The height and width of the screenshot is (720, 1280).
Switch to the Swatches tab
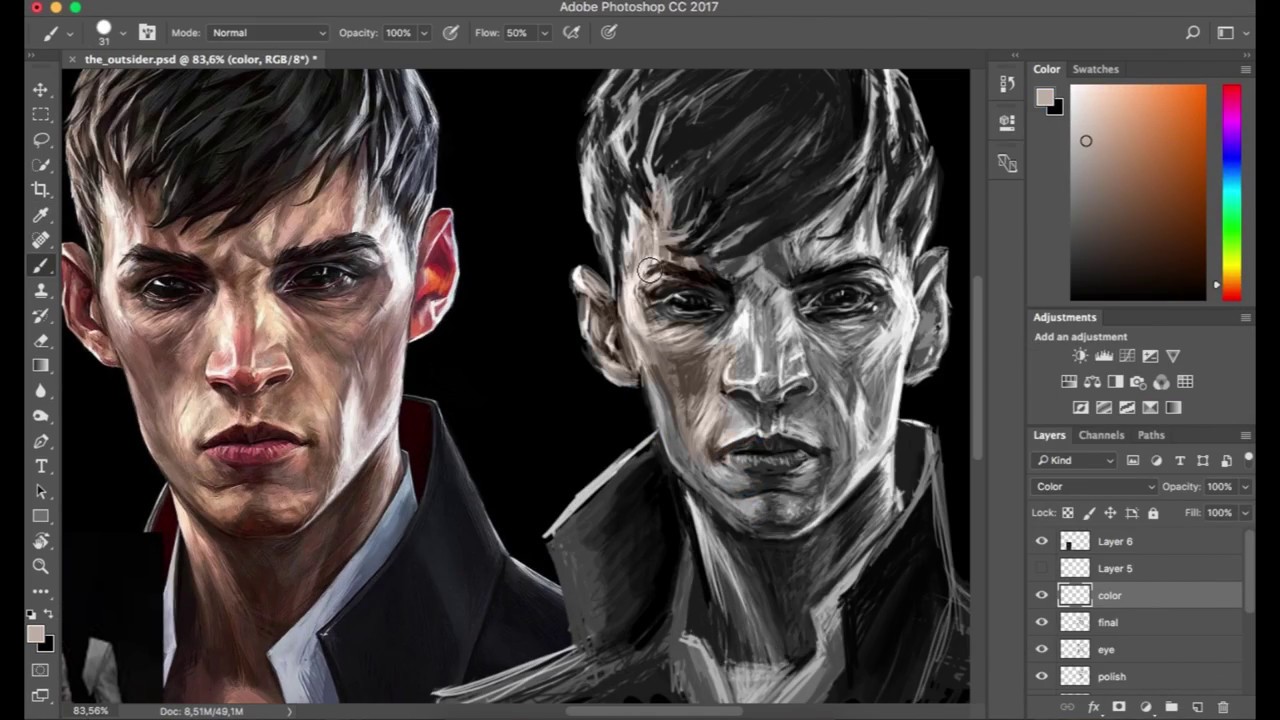pos(1095,69)
